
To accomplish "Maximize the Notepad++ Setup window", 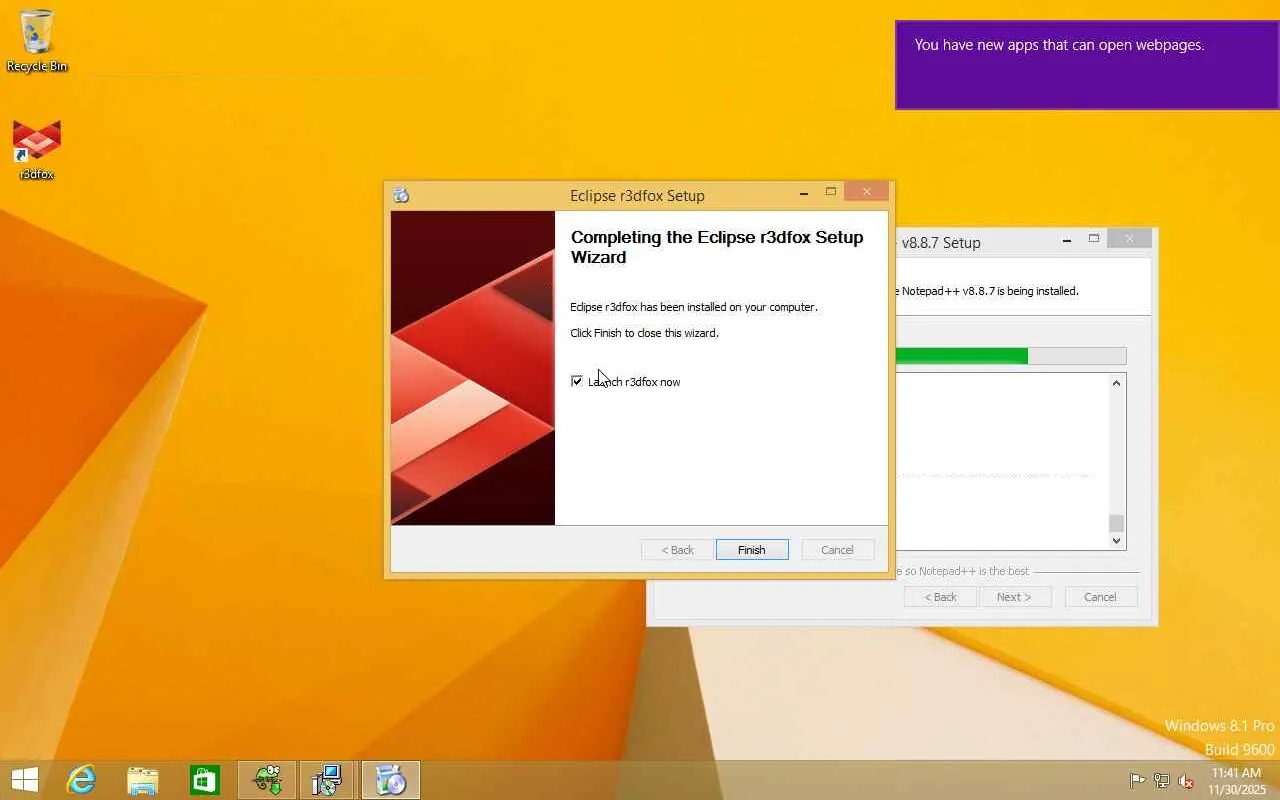I will [1094, 239].
